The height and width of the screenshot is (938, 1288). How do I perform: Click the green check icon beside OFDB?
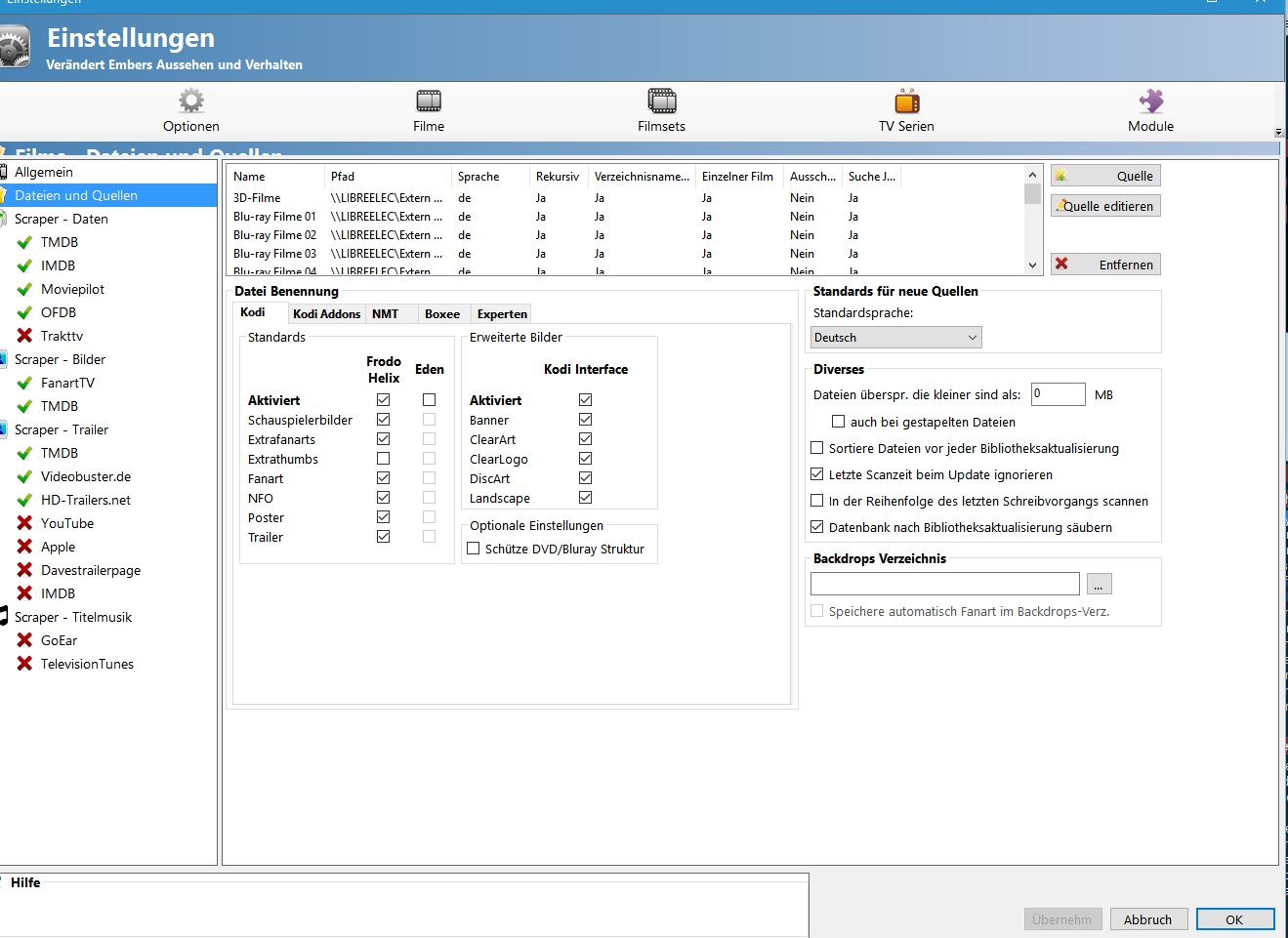pos(24,312)
